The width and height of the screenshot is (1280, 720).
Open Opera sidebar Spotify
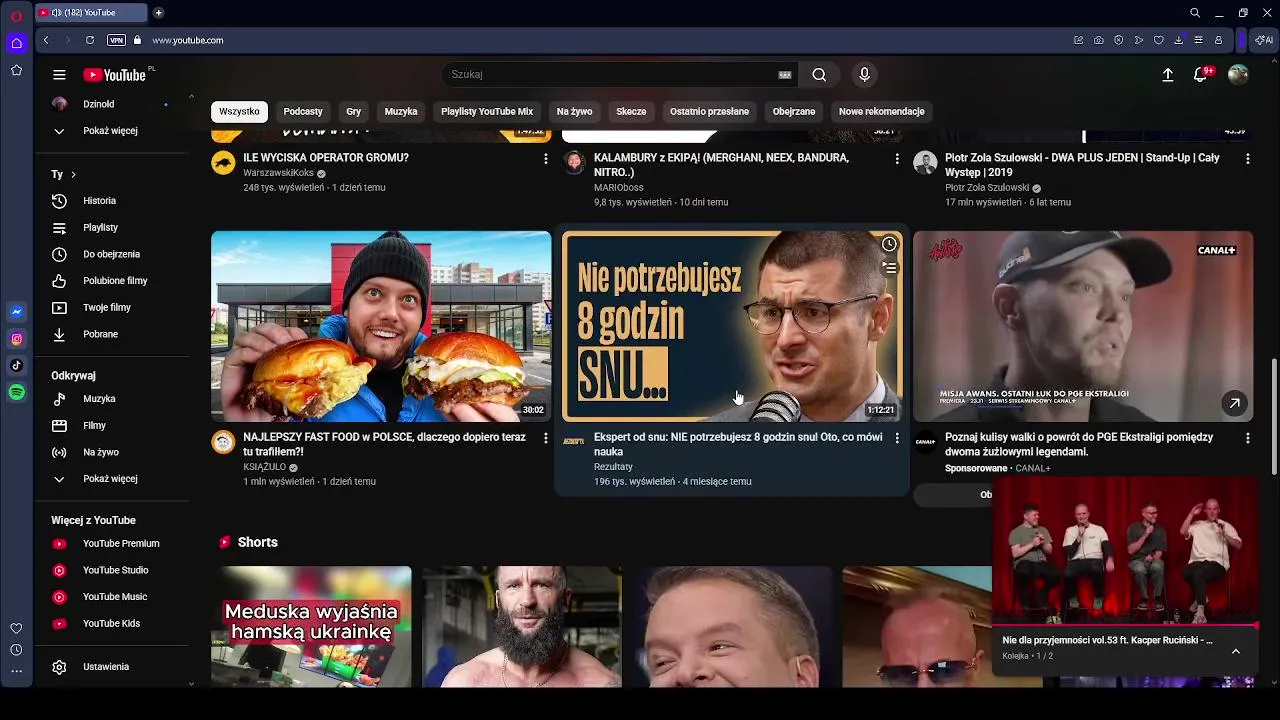tap(16, 393)
